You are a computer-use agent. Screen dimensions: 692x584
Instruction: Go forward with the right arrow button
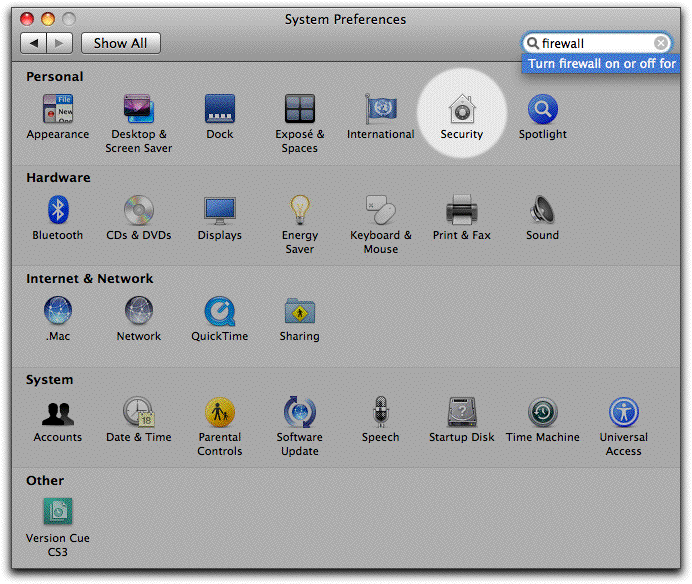click(60, 43)
